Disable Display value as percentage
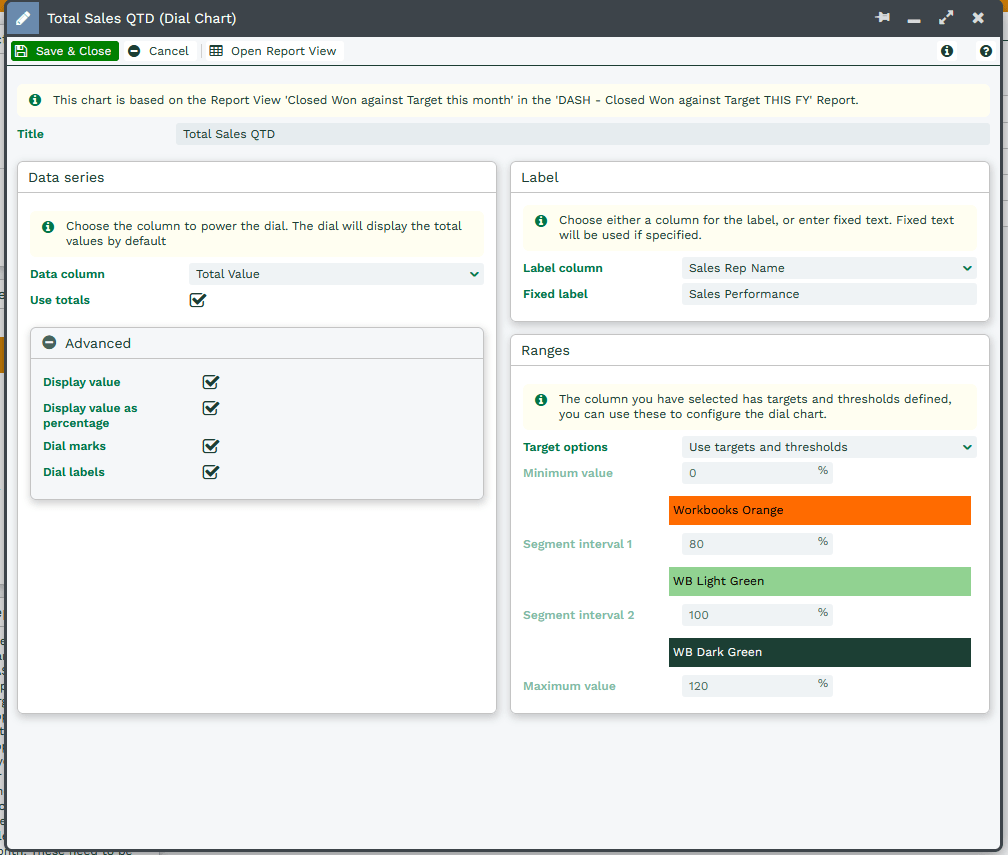Image resolution: width=1008 pixels, height=855 pixels. (210, 408)
